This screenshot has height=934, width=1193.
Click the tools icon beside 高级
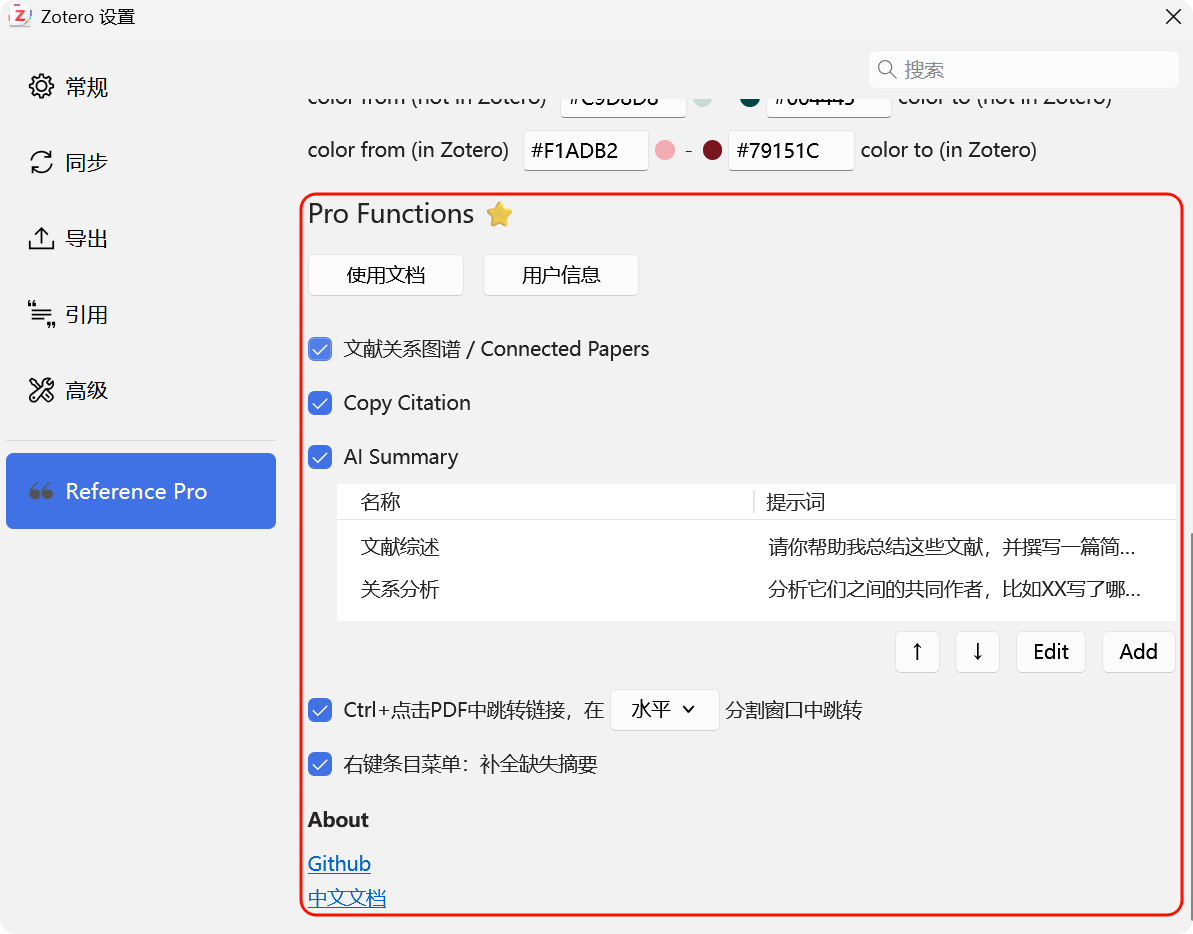click(41, 390)
